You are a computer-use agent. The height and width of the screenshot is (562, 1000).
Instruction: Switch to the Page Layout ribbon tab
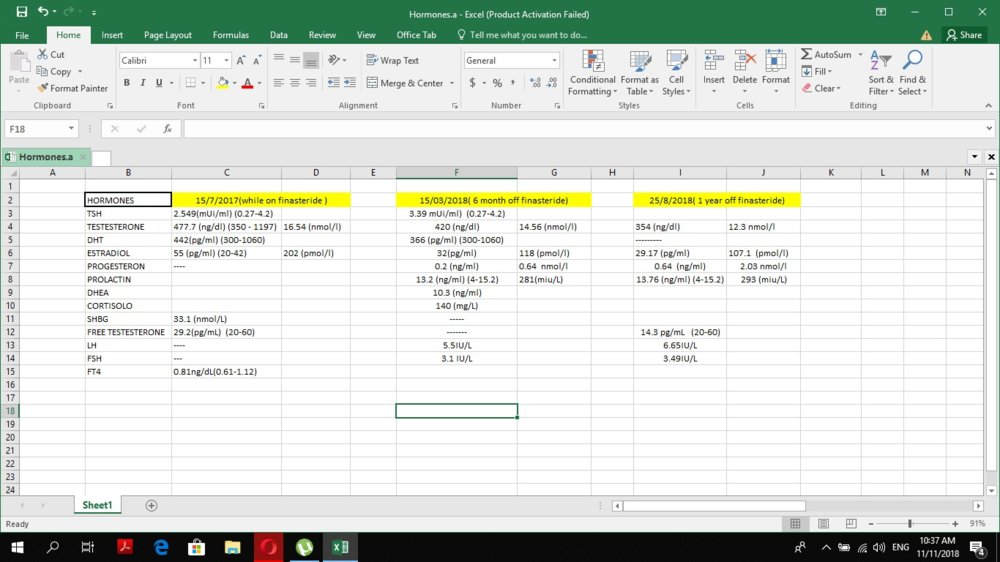click(167, 35)
